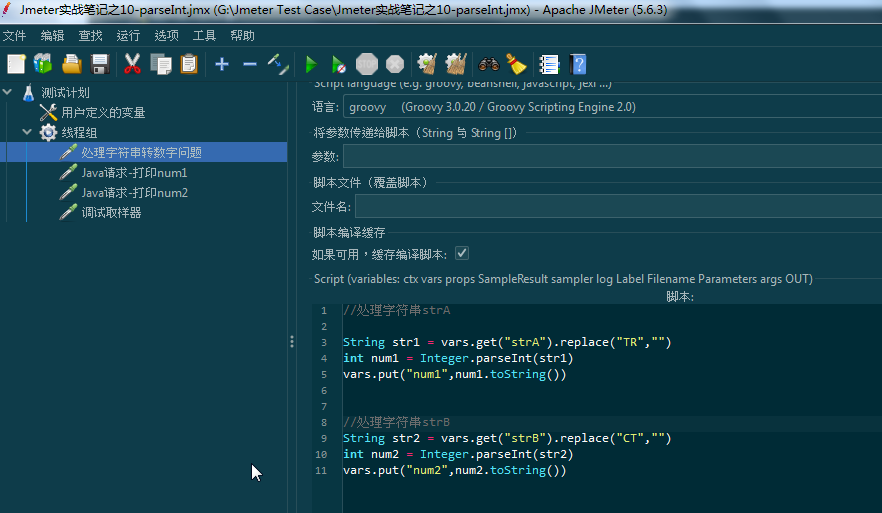Viewport: 882px width, 513px height.
Task: Collapse the 线程组 tree node
Action: (26, 132)
